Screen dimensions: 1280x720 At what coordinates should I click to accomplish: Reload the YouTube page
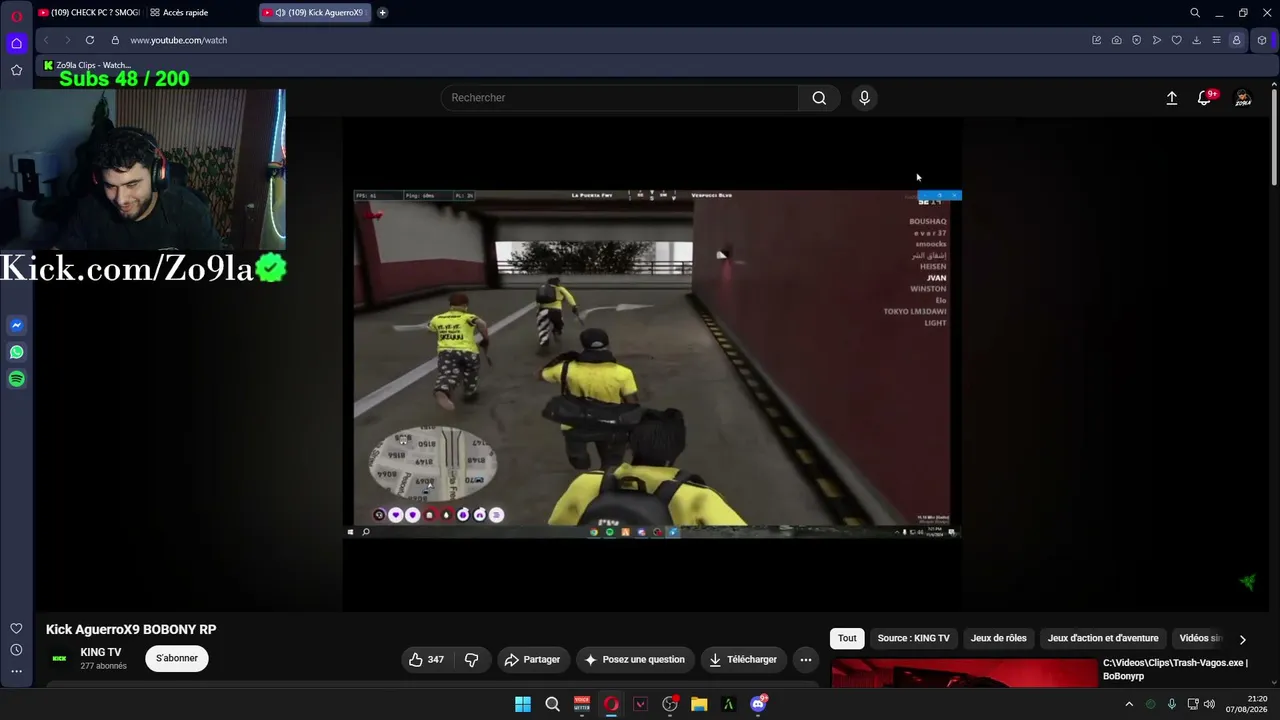click(x=90, y=40)
